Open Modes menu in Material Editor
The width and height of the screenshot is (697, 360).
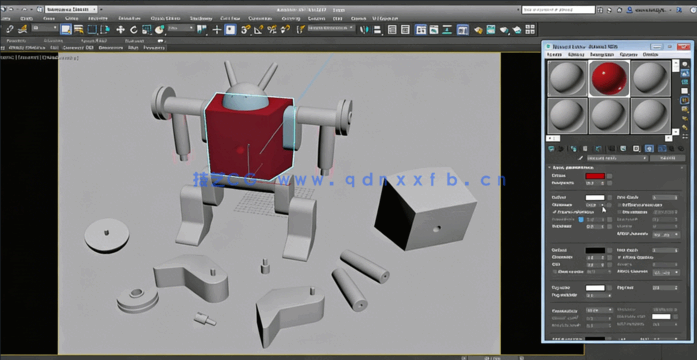tap(554, 54)
